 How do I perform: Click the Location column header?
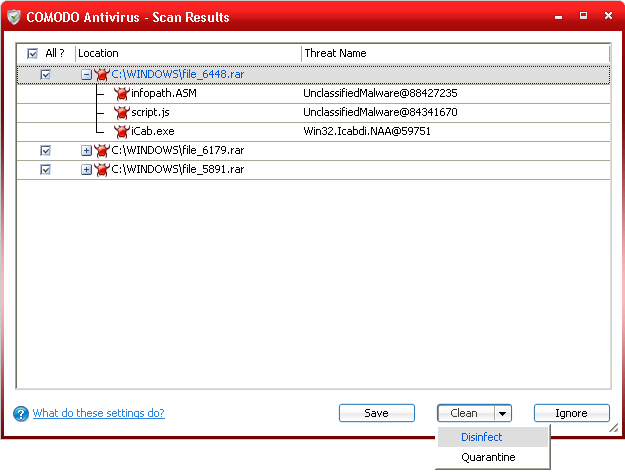188,53
